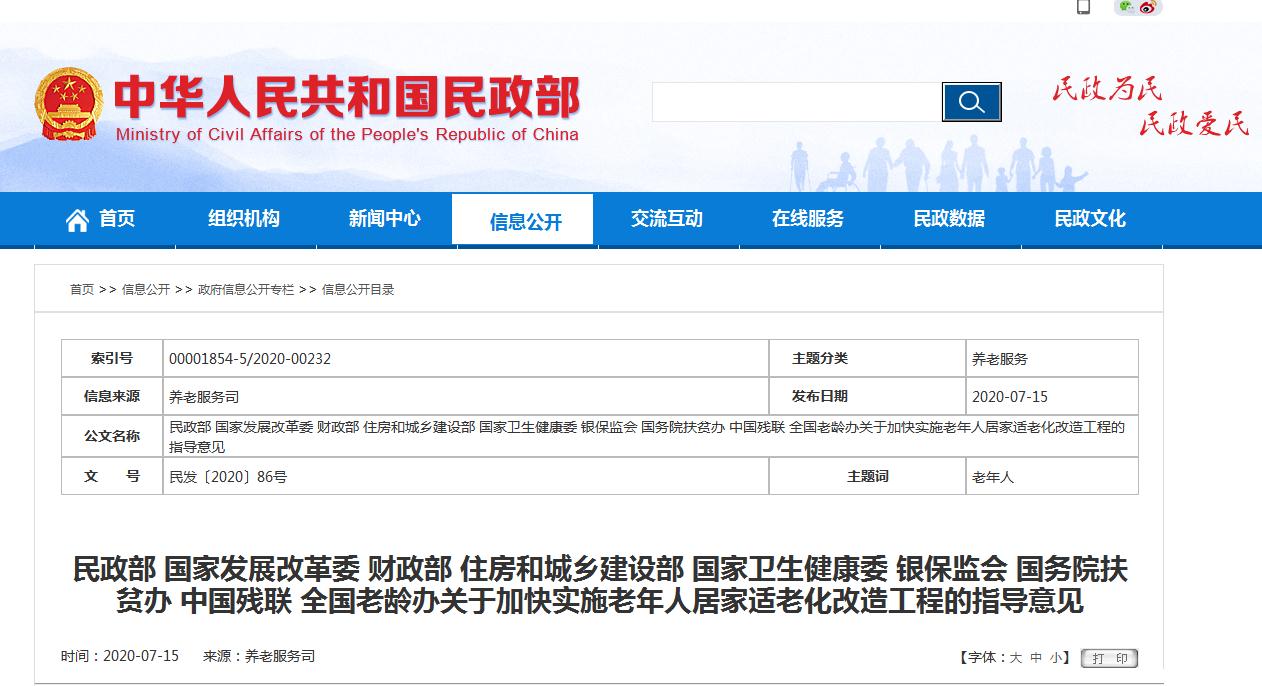
Task: Click the document name text in the table
Action: (x=648, y=437)
